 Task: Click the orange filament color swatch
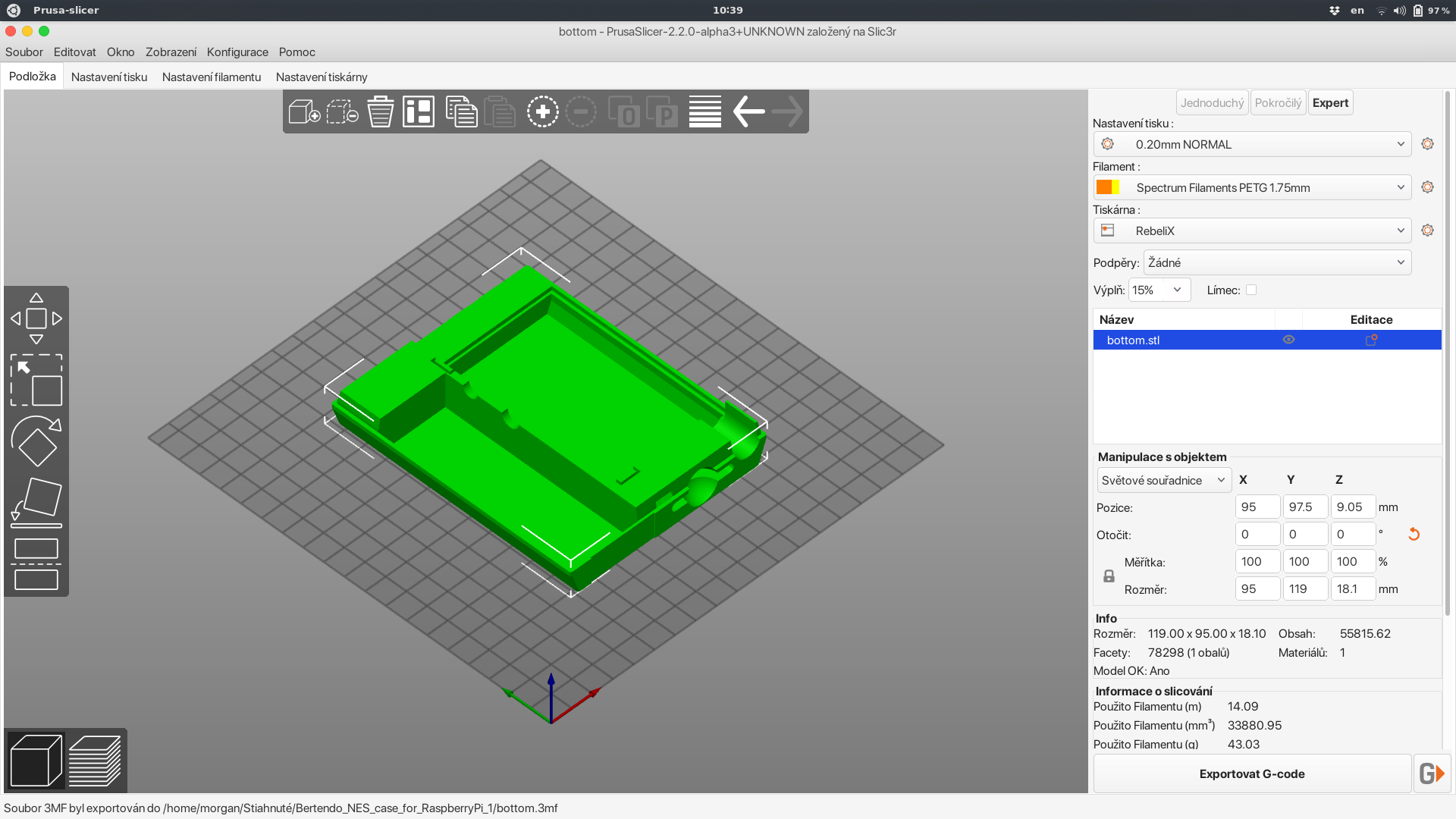[x=1104, y=187]
